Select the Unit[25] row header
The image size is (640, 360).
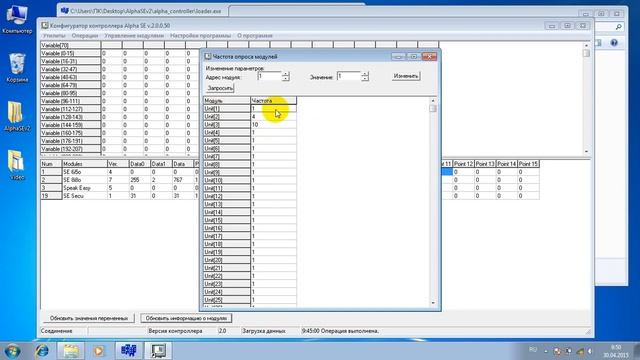coord(227,300)
